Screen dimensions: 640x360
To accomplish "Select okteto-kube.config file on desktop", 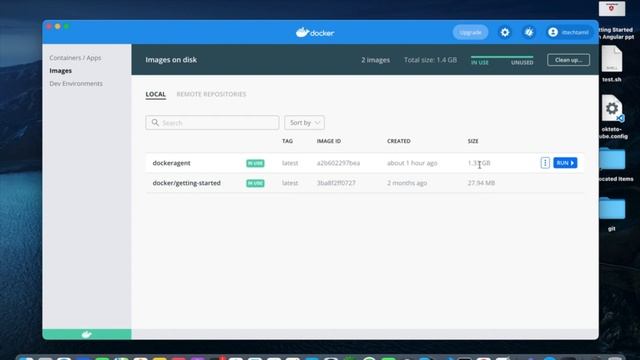I will 612,117.
